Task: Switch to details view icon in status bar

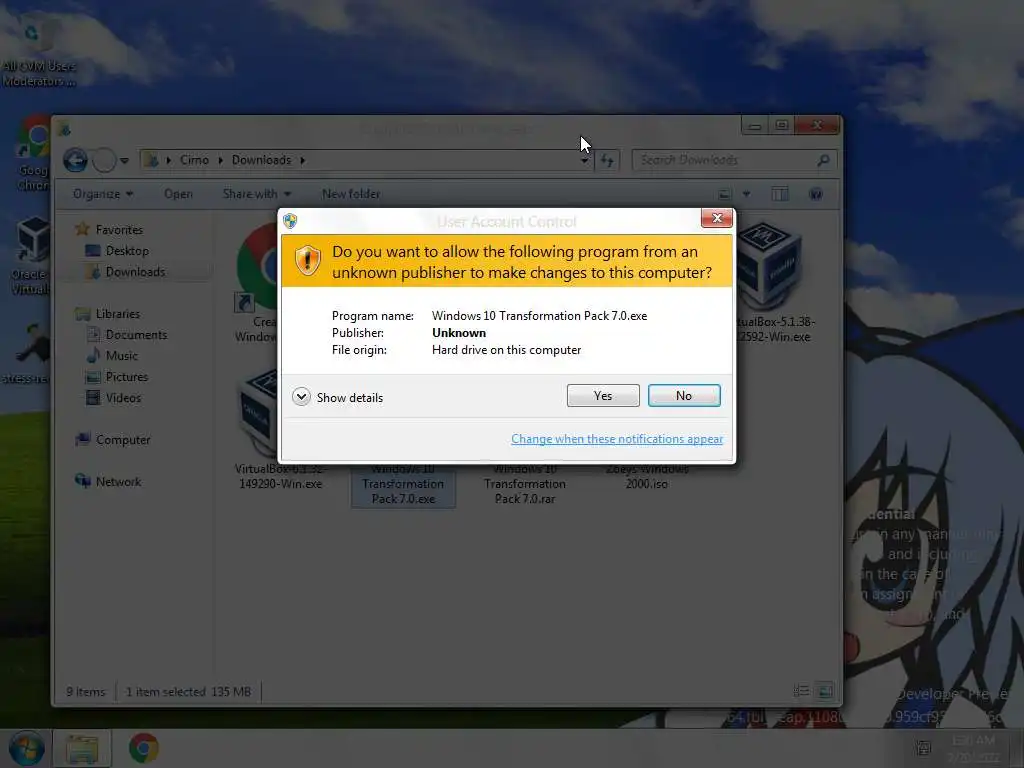Action: pos(801,691)
